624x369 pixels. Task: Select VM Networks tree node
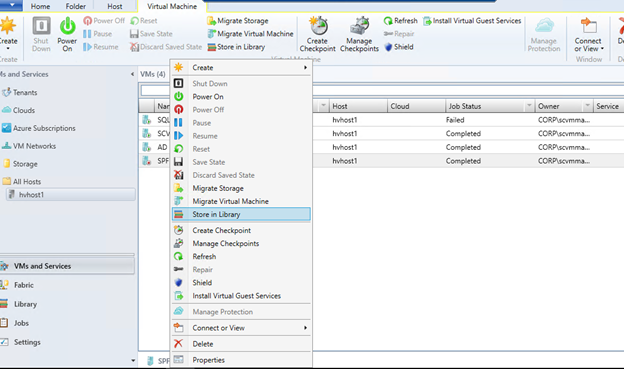click(29, 146)
